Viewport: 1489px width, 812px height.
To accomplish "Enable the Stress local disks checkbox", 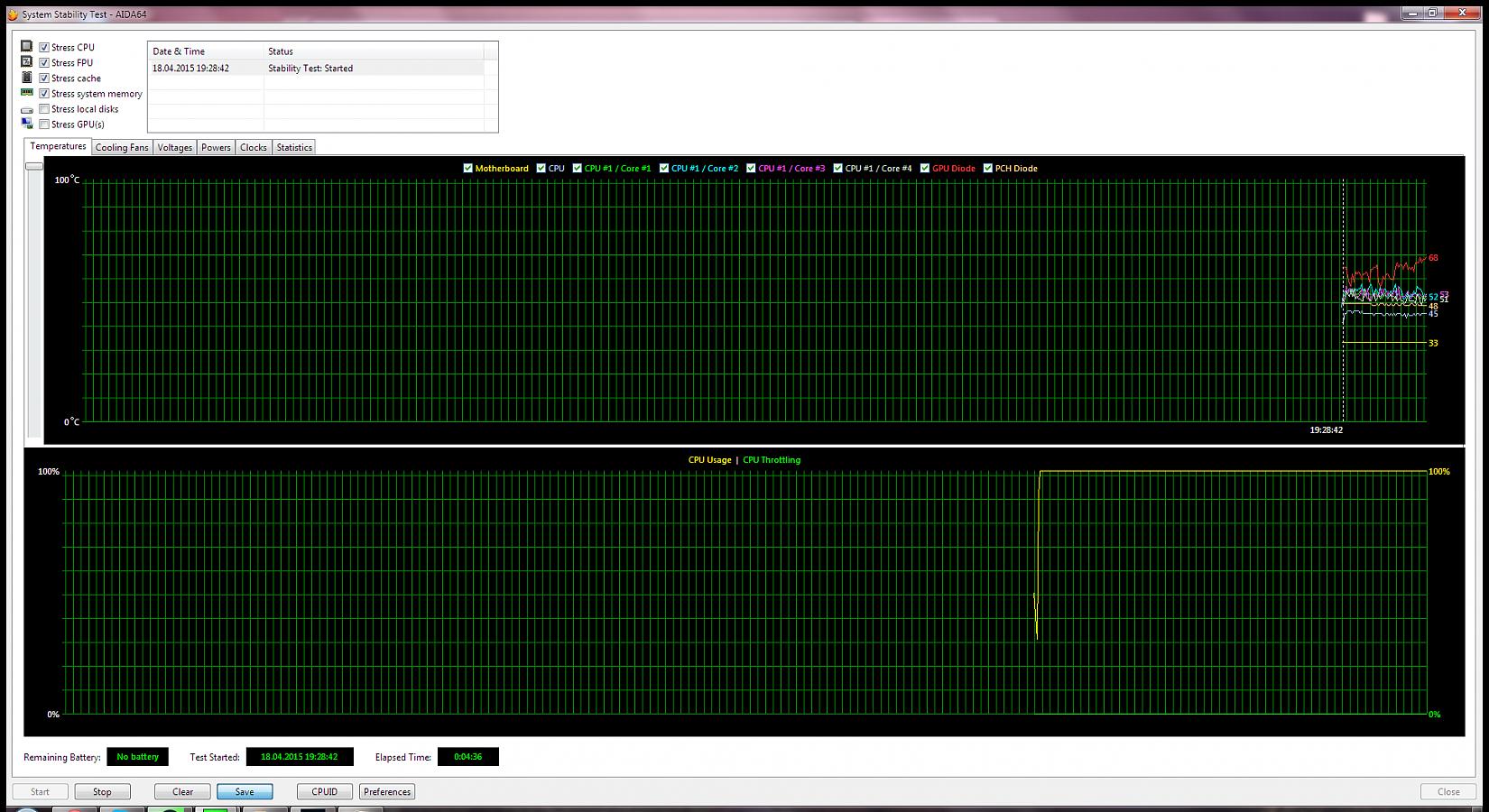I will 44,108.
